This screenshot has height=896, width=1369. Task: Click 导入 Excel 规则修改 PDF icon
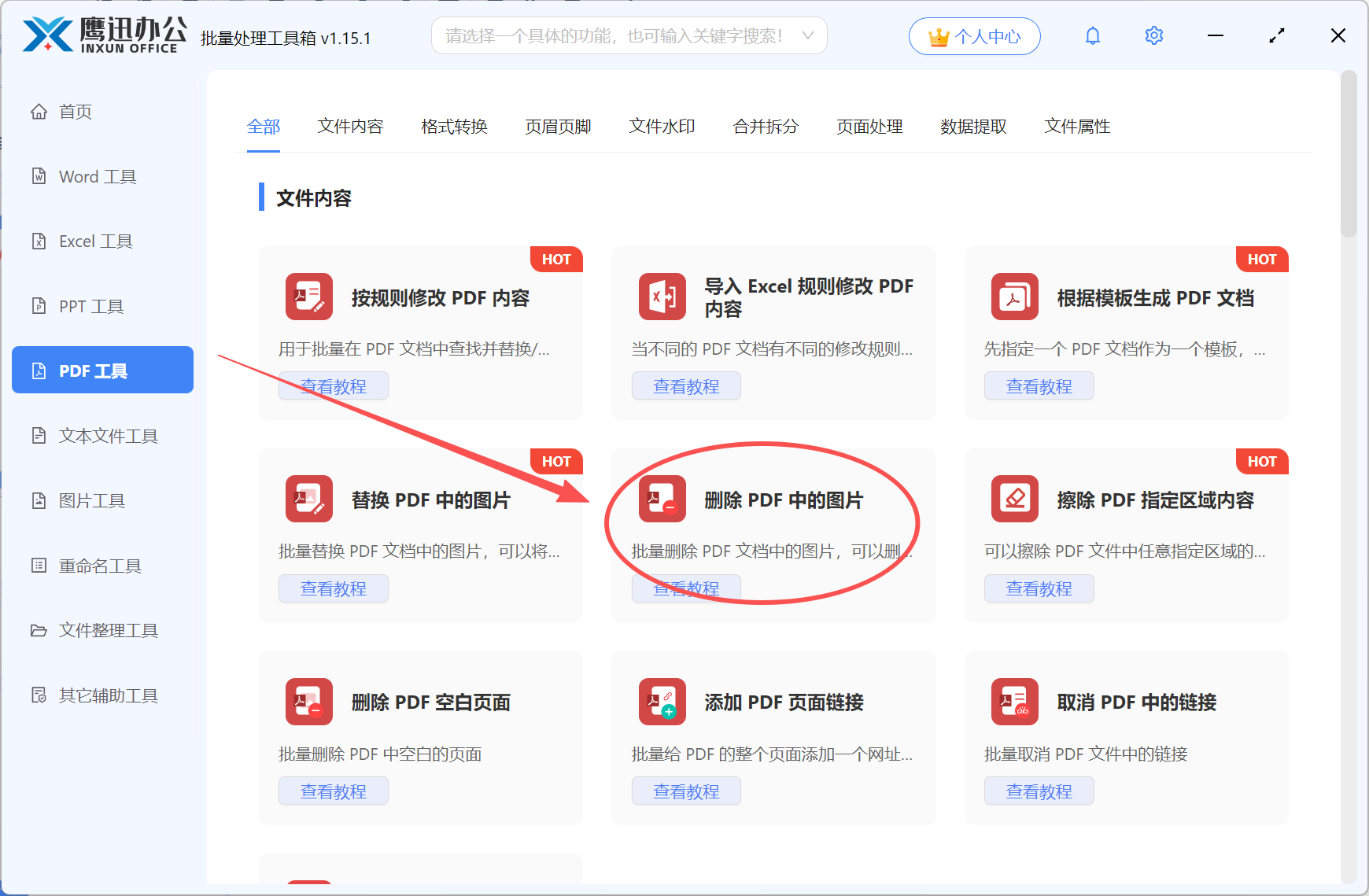click(662, 297)
